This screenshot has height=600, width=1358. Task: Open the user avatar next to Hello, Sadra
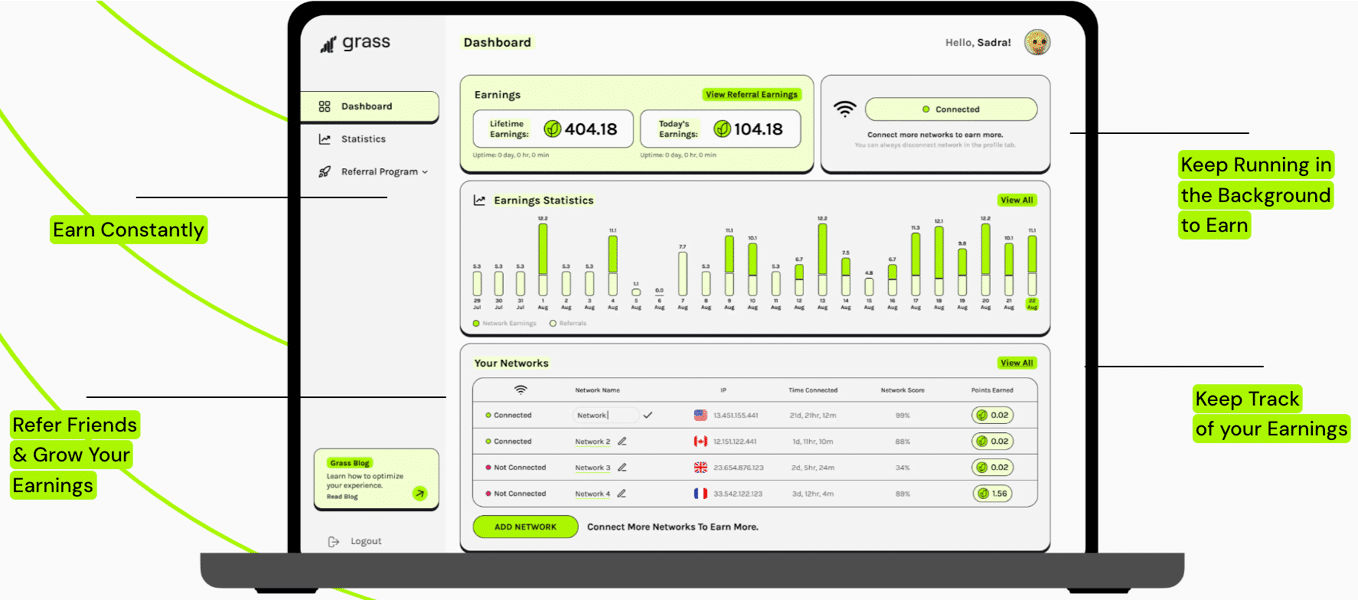pos(1037,42)
